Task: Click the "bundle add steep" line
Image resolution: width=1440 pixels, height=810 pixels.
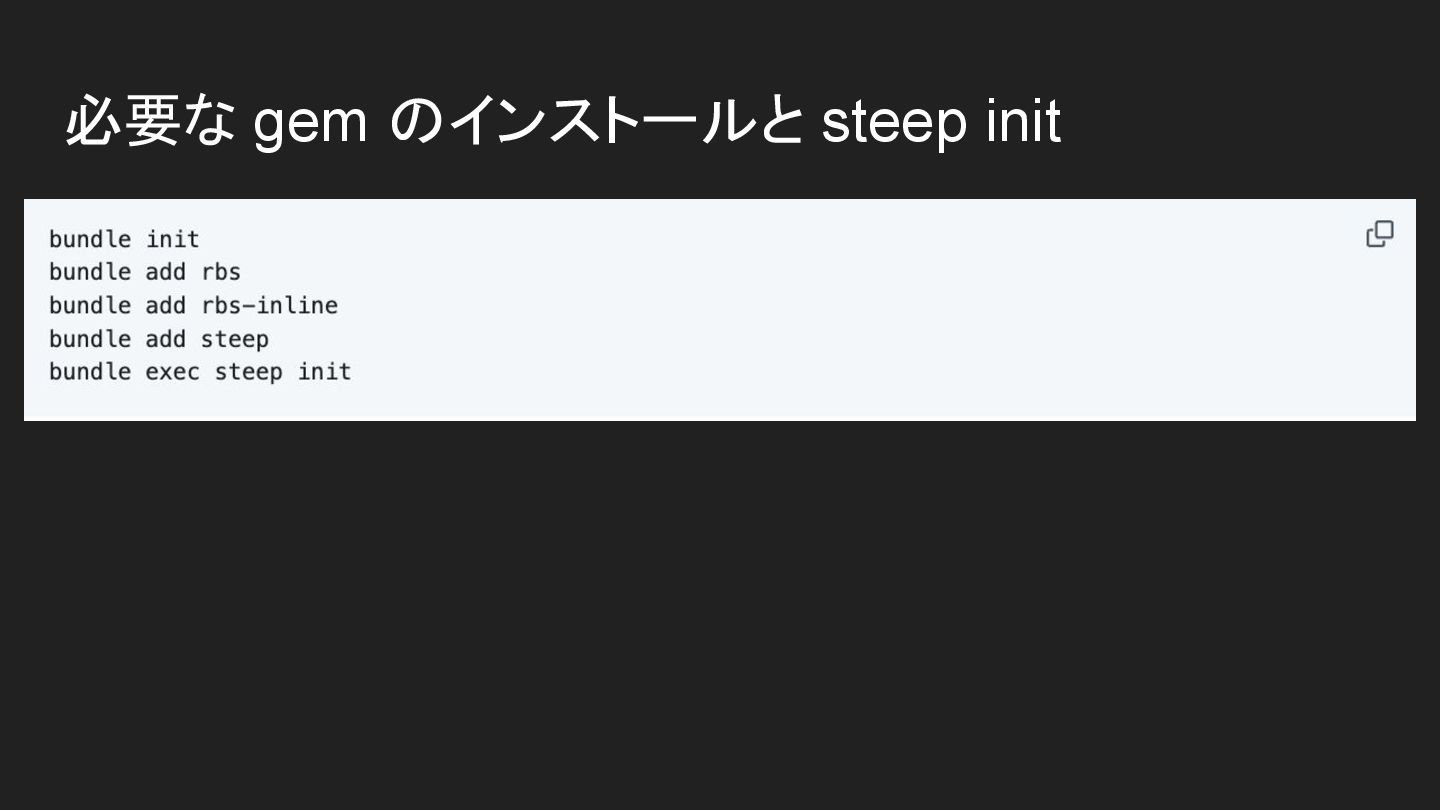Action: click(159, 339)
